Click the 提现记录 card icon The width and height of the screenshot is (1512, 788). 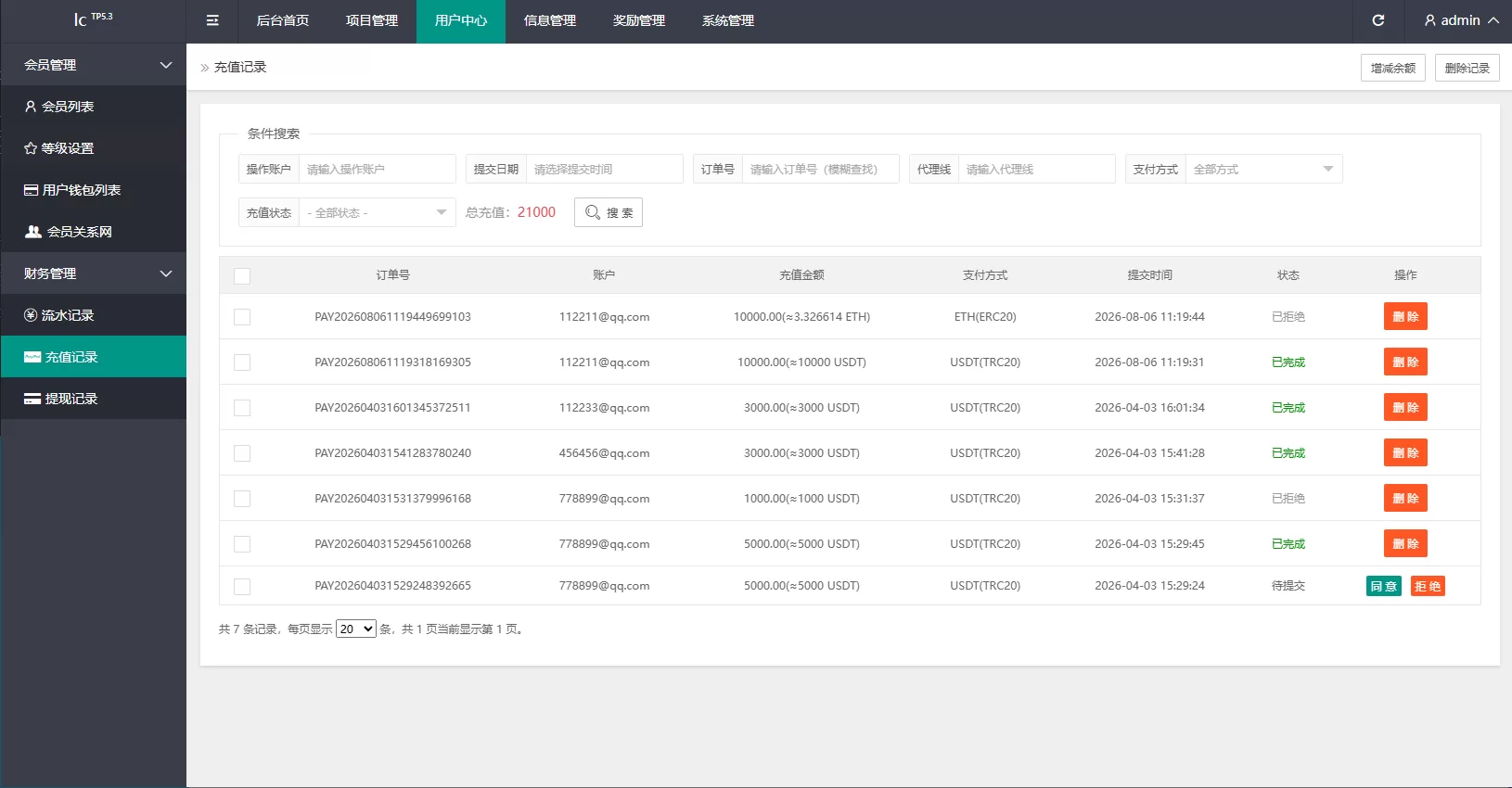tap(32, 399)
